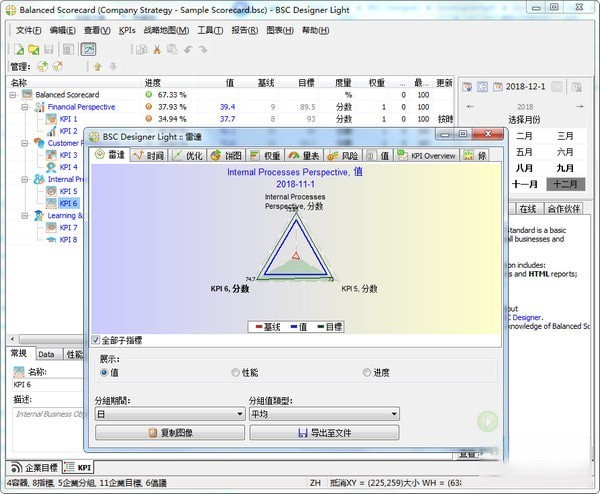Image resolution: width=600 pixels, height=494 pixels.
Task: Click the remove item icon next to 管理
Action: pyautogui.click(x=58, y=67)
